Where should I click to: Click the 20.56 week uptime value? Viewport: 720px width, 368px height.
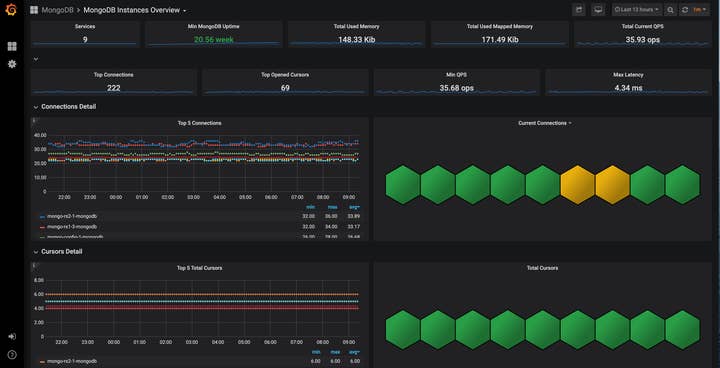[x=214, y=40]
